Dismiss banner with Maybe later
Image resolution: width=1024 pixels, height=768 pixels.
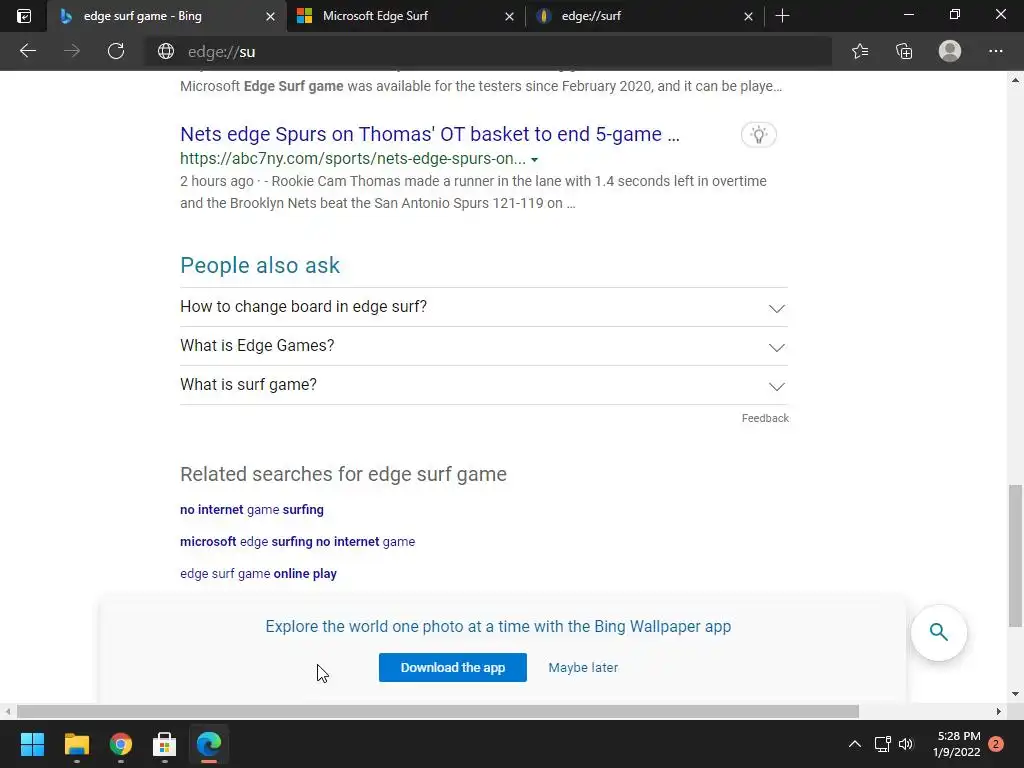click(x=583, y=667)
